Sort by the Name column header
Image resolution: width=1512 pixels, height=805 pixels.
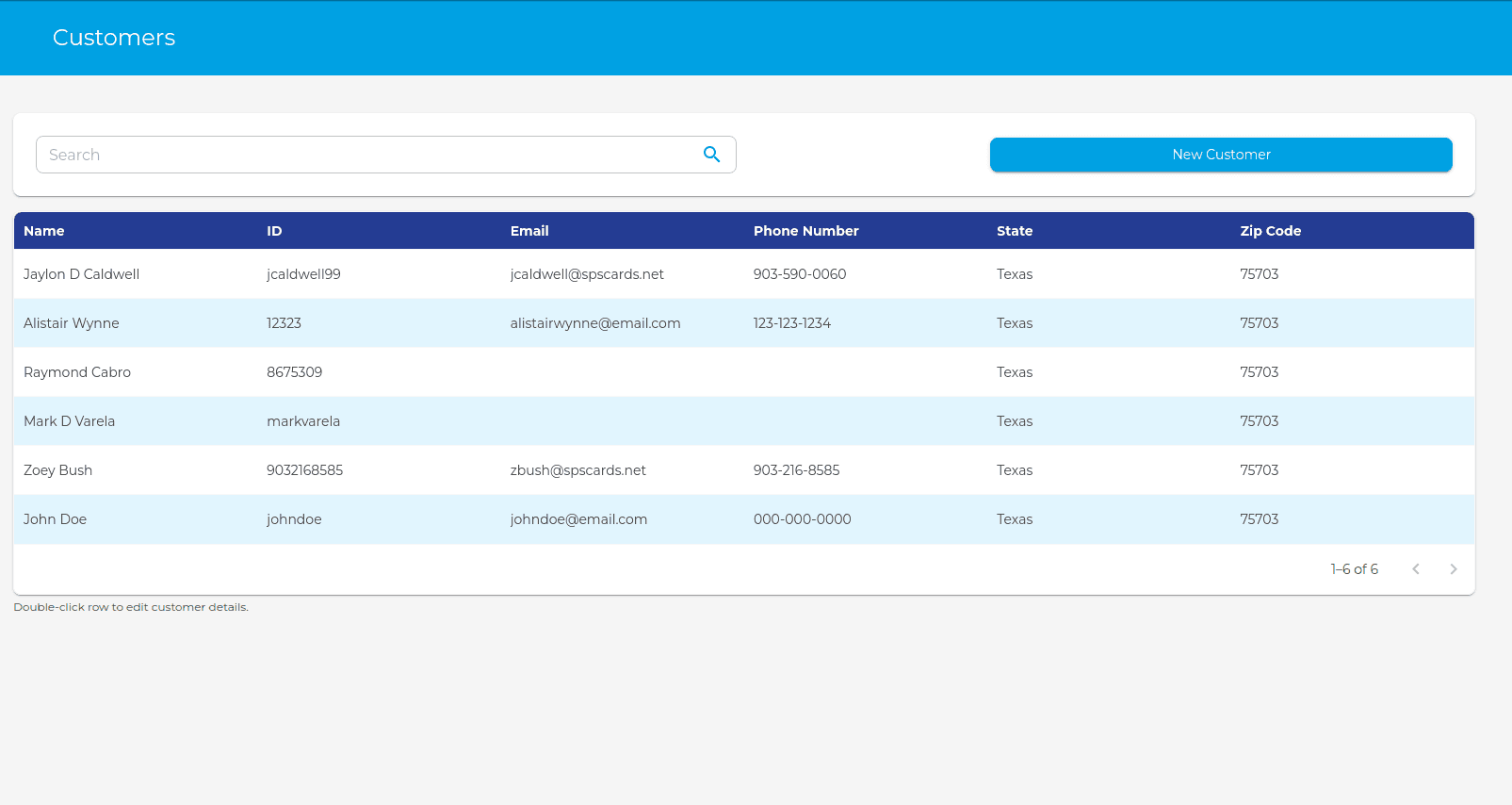[44, 231]
